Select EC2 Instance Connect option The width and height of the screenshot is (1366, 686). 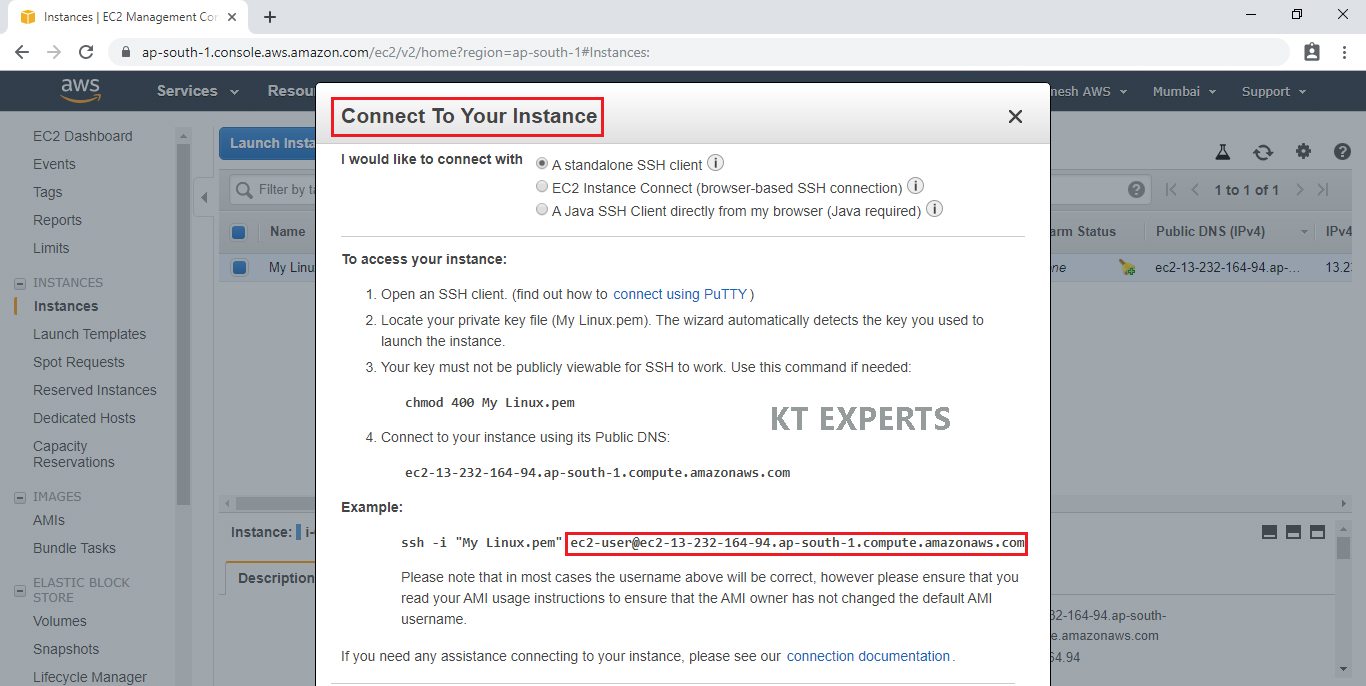[x=542, y=187]
